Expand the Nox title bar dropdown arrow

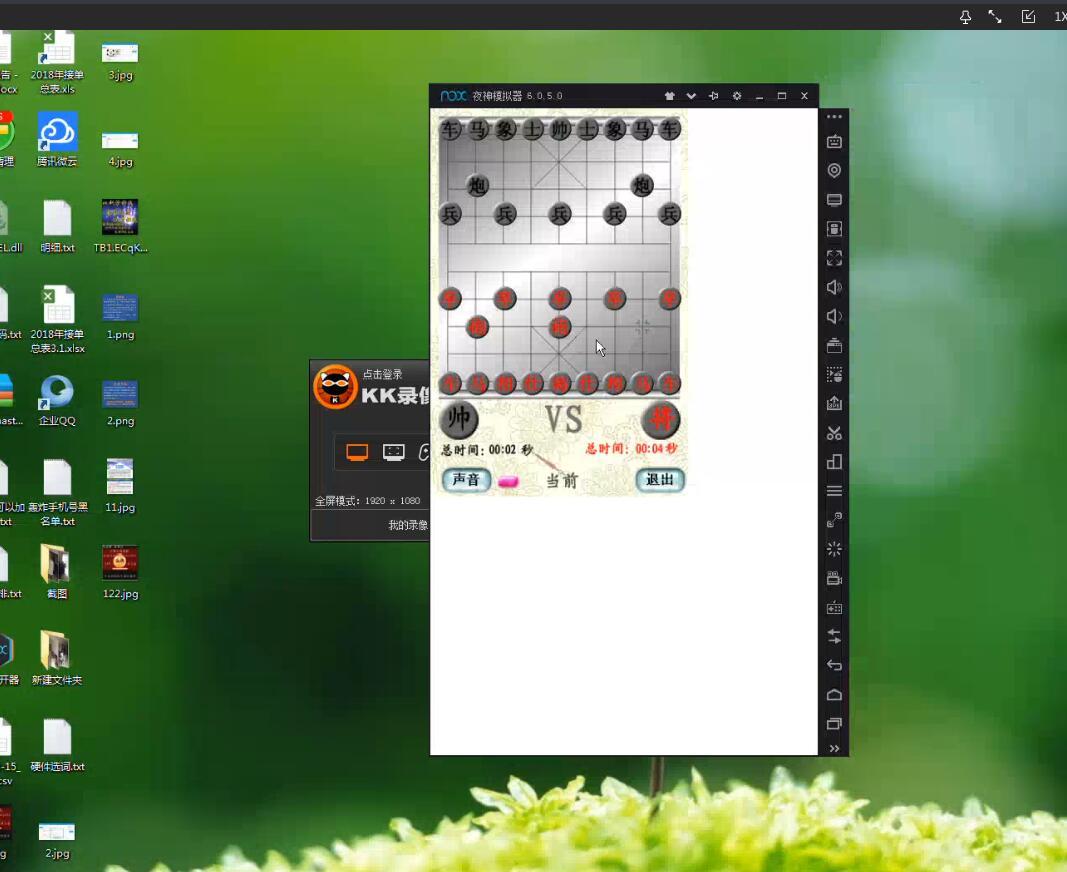[691, 96]
